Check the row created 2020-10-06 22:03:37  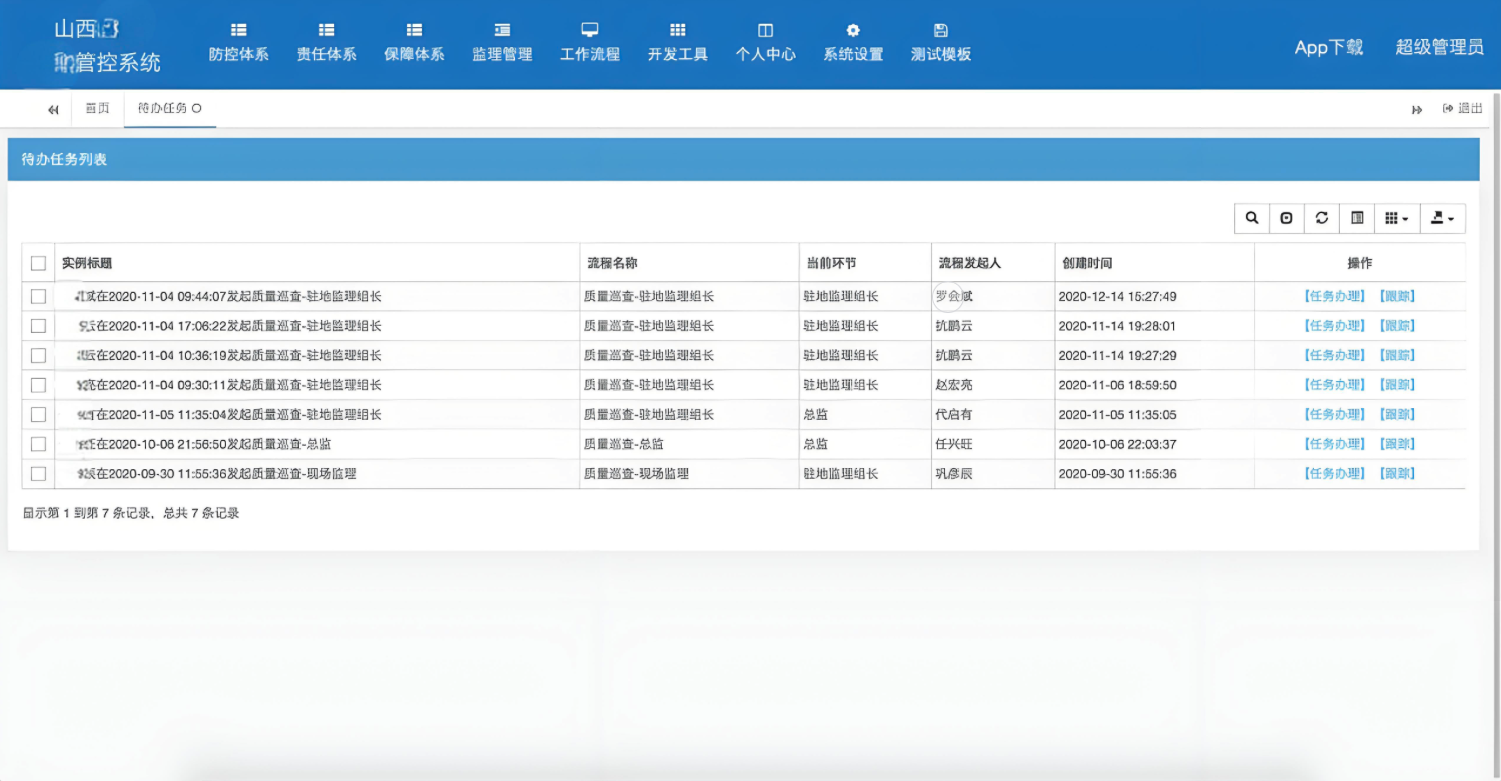click(38, 444)
